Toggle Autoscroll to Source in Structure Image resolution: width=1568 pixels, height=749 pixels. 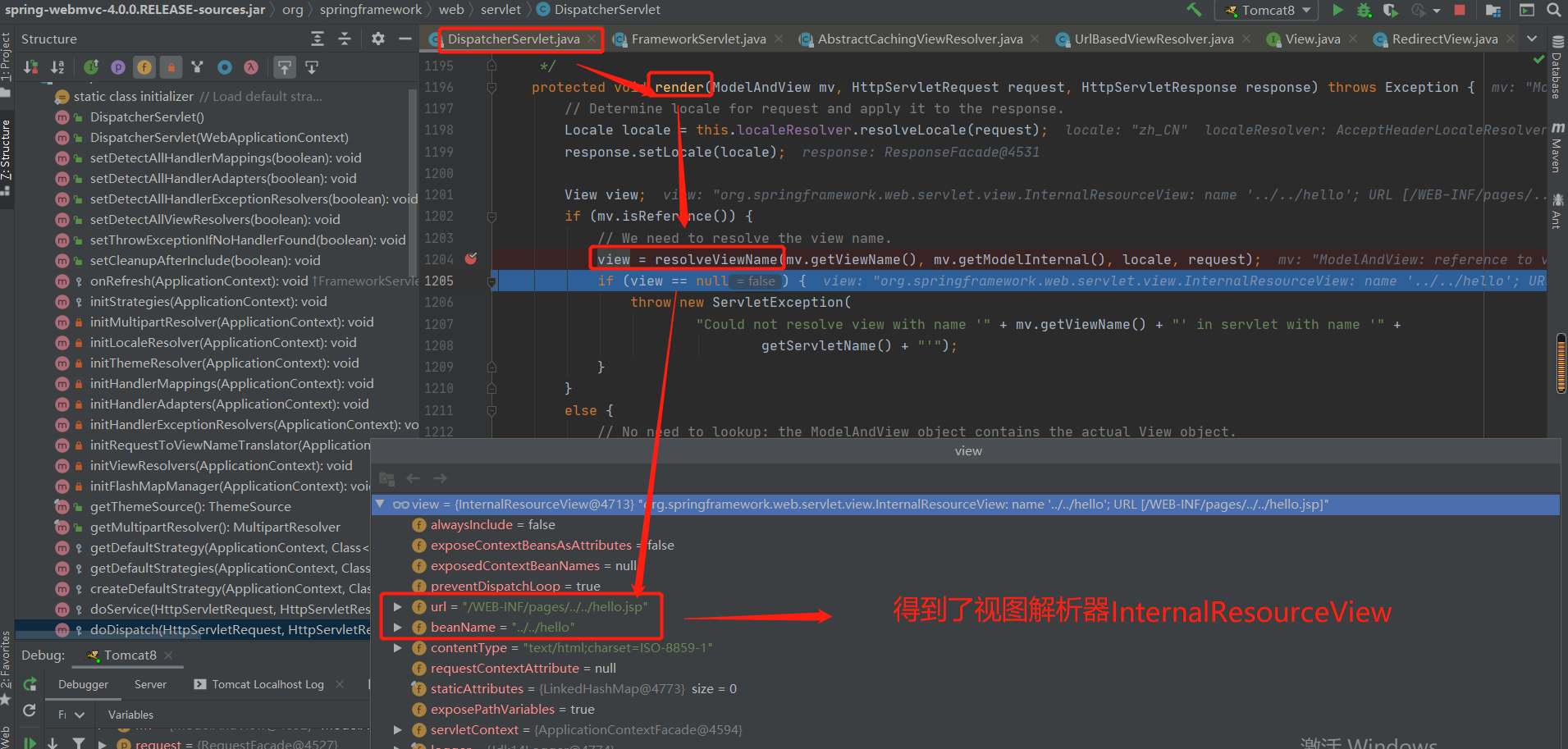point(285,67)
